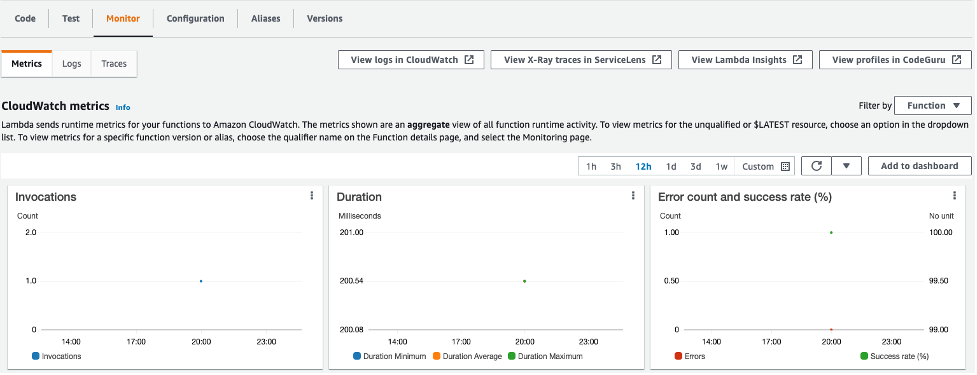Viewport: 977px width, 375px height.
Task: Toggle the Duration Minimum legend swatch
Action: (357, 356)
